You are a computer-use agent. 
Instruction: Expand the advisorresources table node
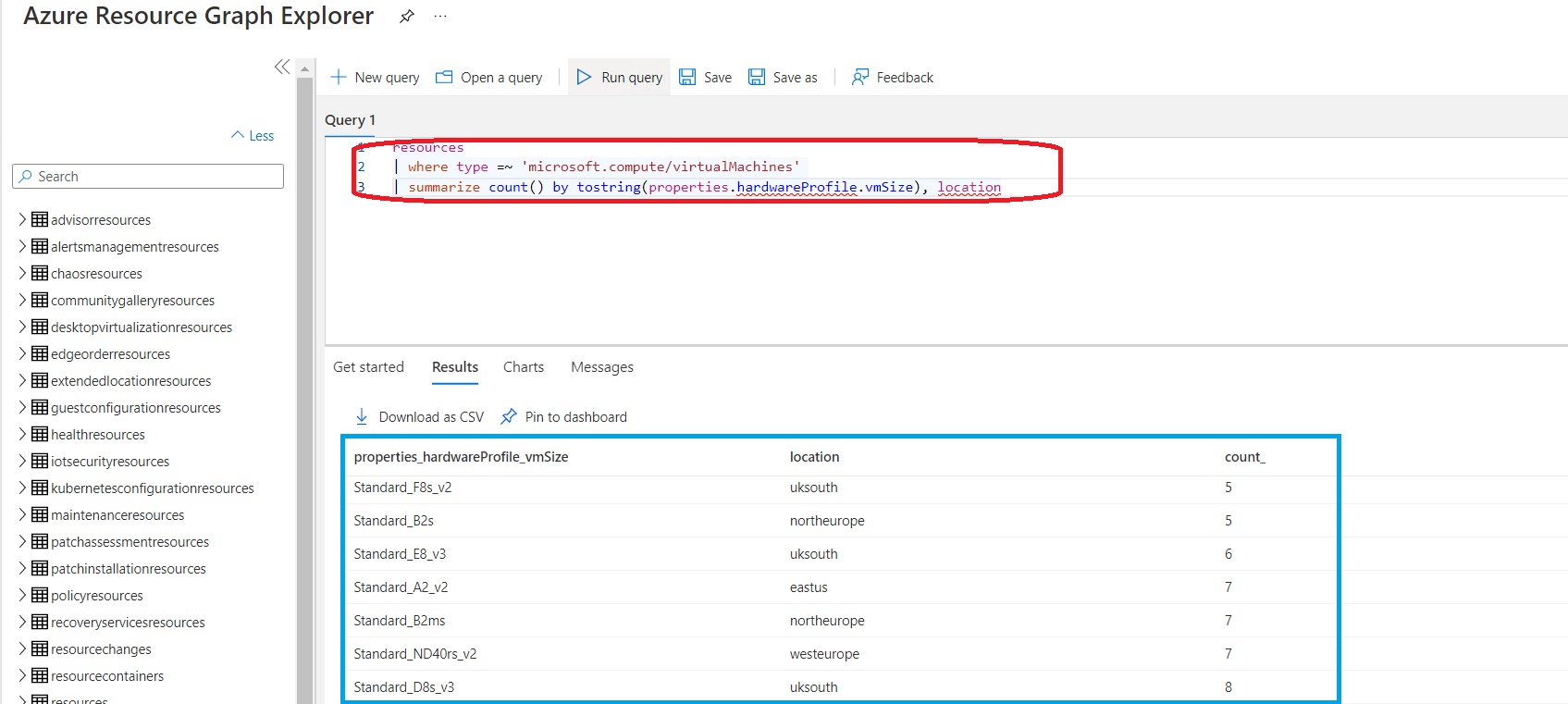(22, 219)
